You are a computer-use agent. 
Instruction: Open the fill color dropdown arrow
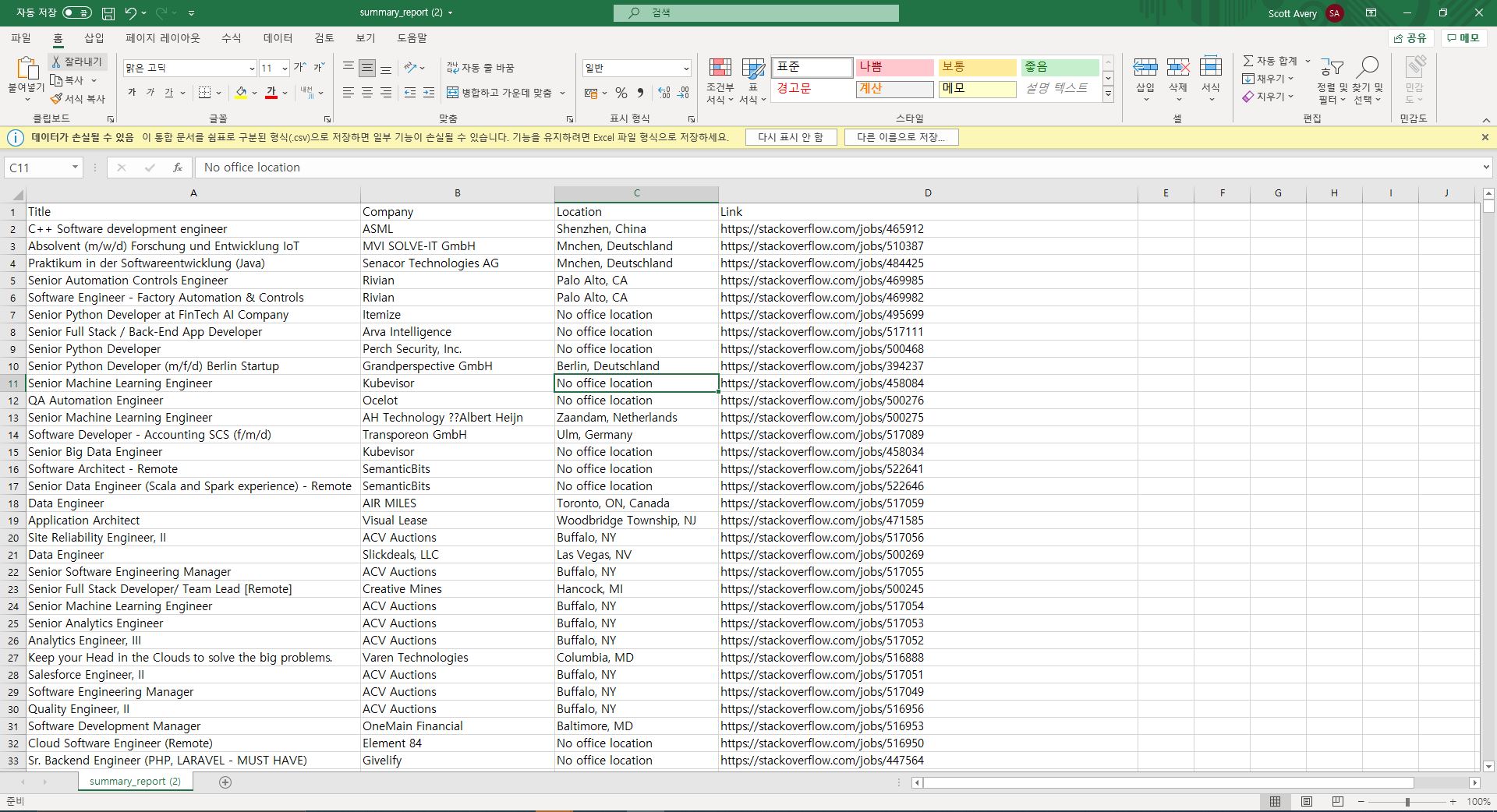click(x=254, y=93)
